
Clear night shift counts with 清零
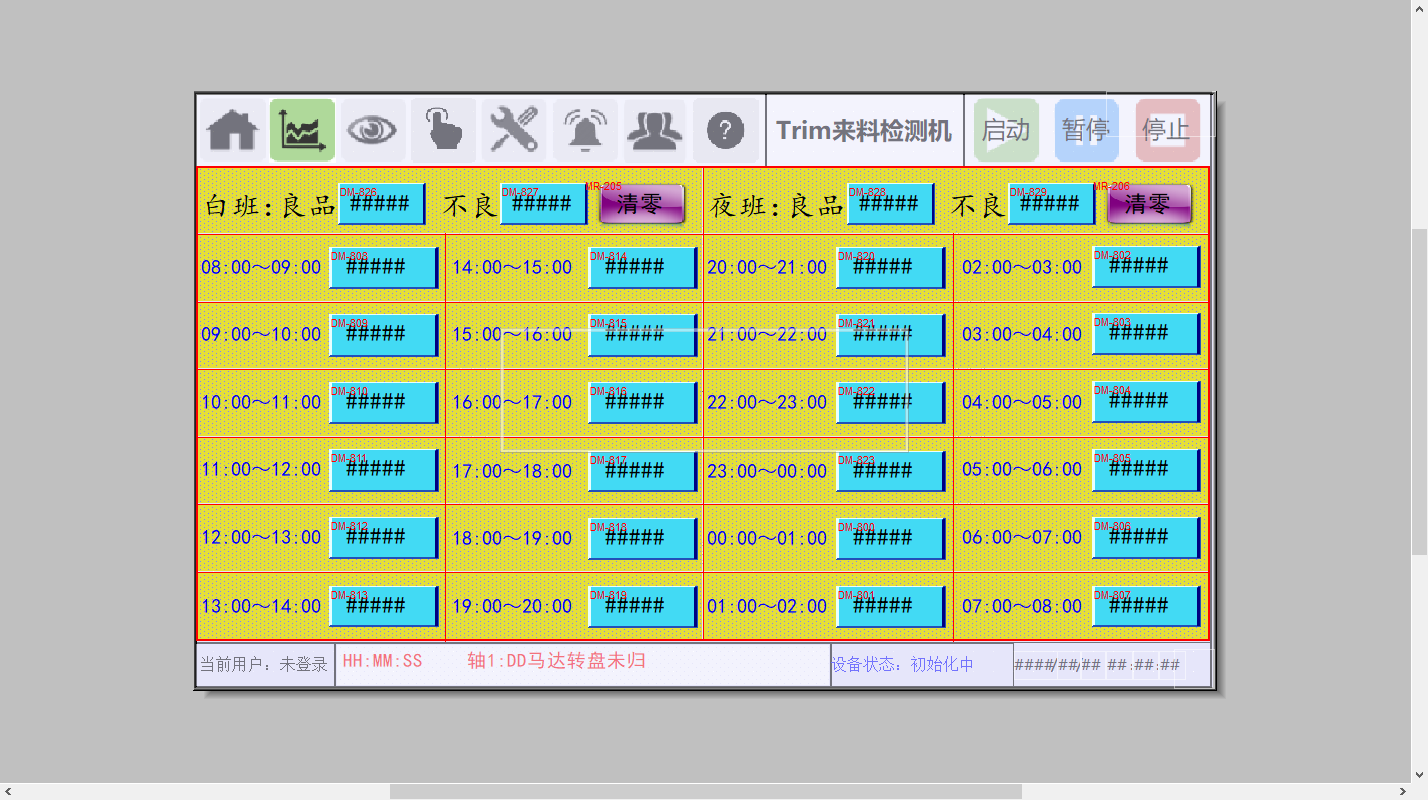[x=1149, y=204]
